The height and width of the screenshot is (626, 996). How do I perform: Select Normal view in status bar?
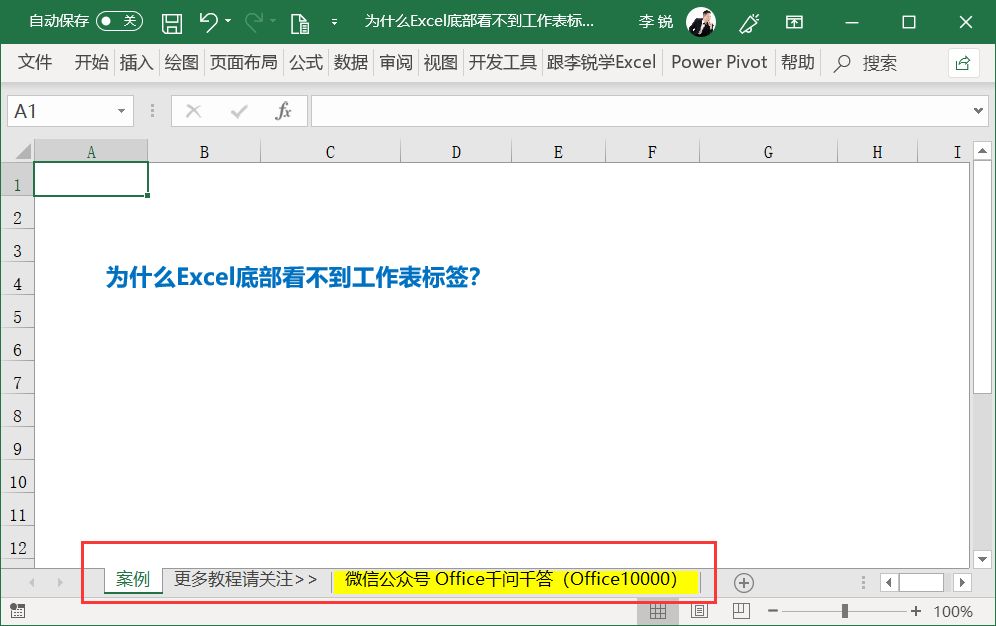(658, 610)
